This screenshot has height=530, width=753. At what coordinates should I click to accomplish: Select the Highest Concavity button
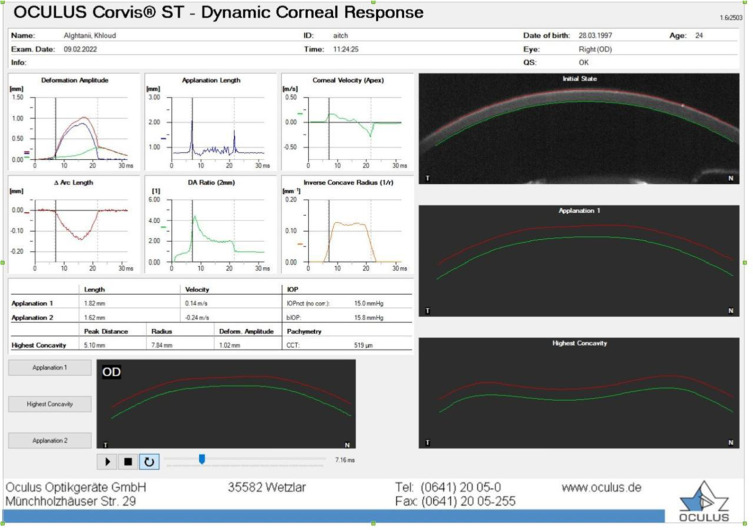(50, 404)
